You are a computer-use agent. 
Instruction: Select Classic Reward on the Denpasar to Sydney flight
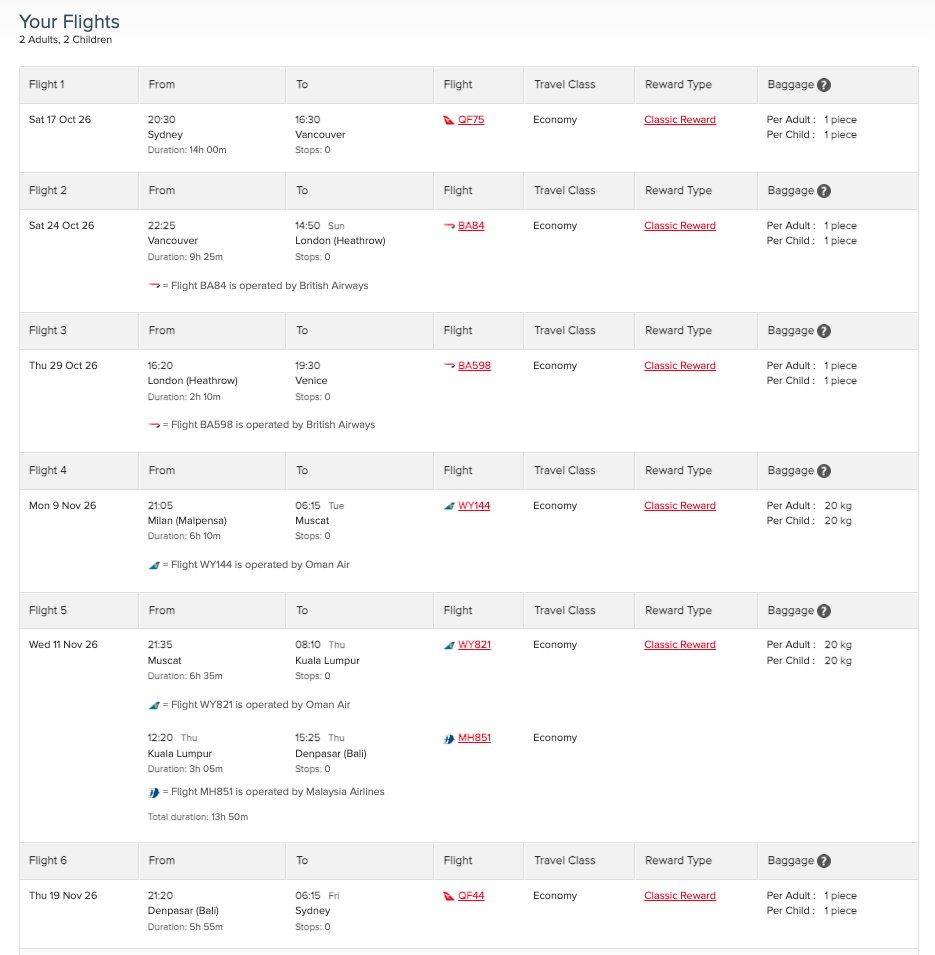679,895
